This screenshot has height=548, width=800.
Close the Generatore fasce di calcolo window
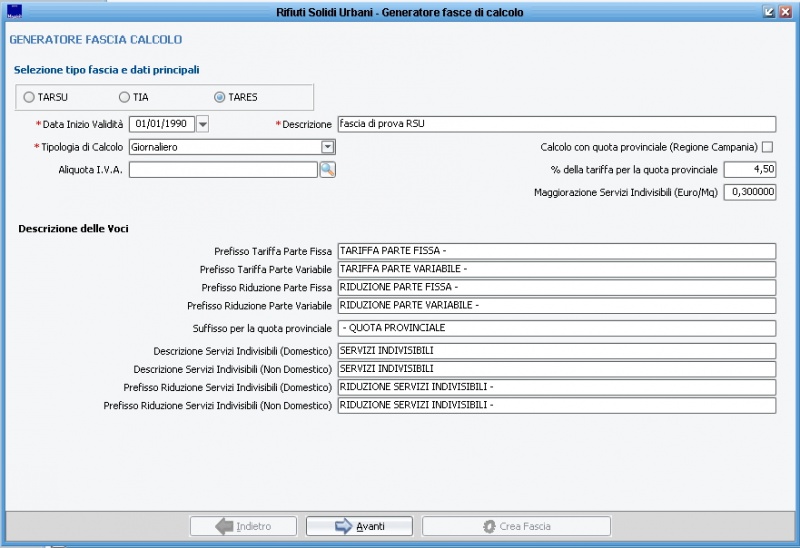[x=785, y=12]
